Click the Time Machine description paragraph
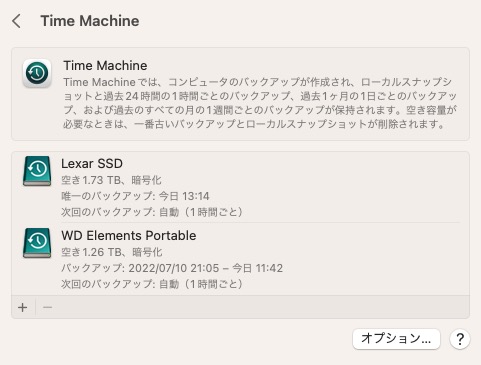Viewport: 481px width, 365px height. coord(260,103)
